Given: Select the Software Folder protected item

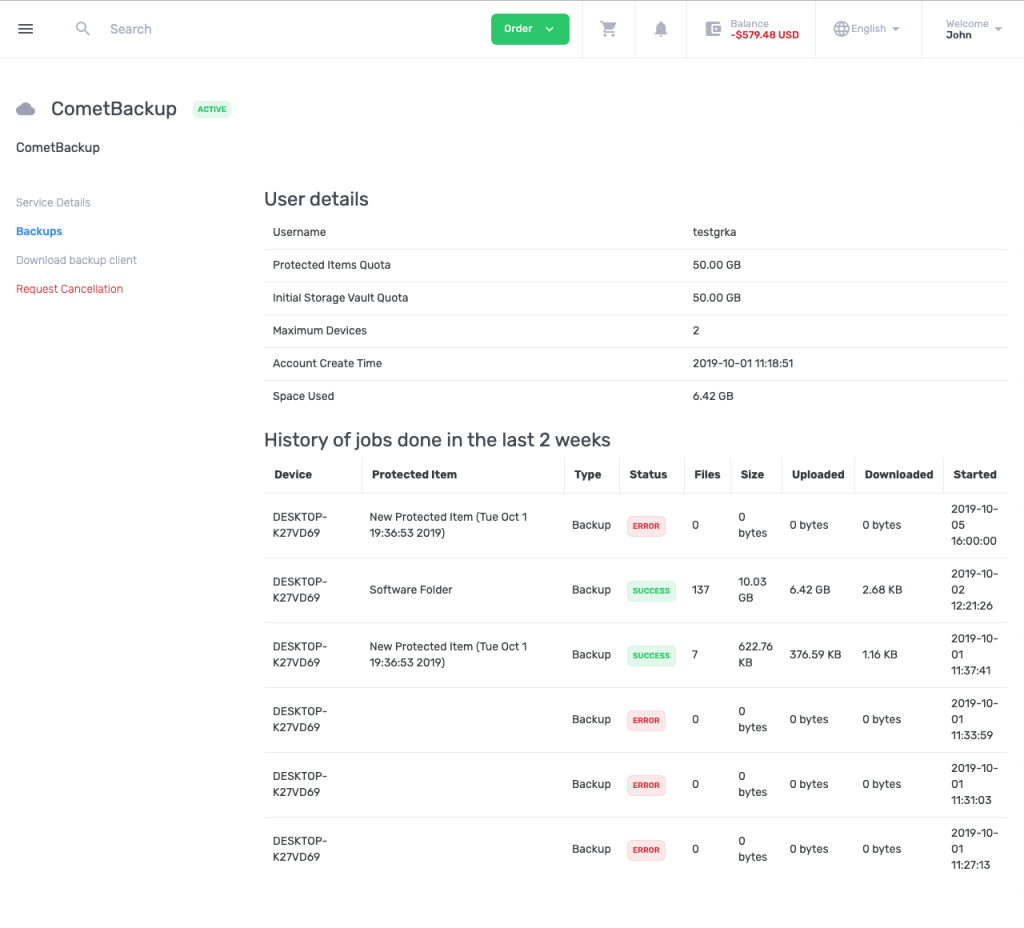Looking at the screenshot, I should tap(411, 590).
